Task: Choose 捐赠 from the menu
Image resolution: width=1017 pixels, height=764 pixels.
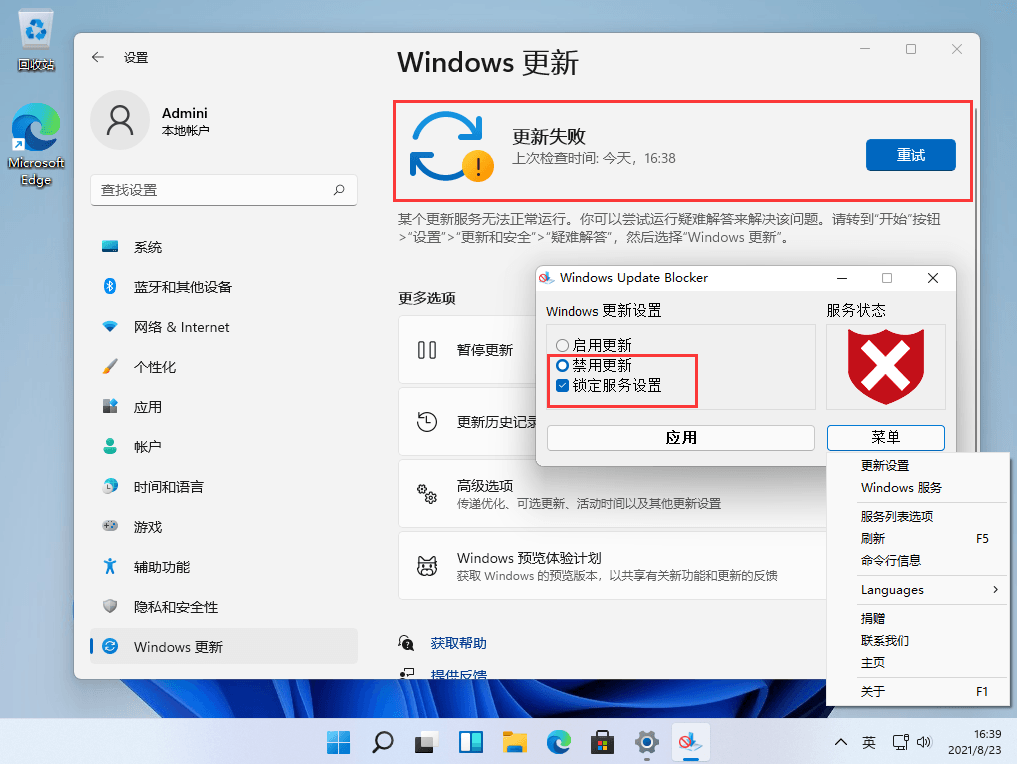Action: point(917,619)
